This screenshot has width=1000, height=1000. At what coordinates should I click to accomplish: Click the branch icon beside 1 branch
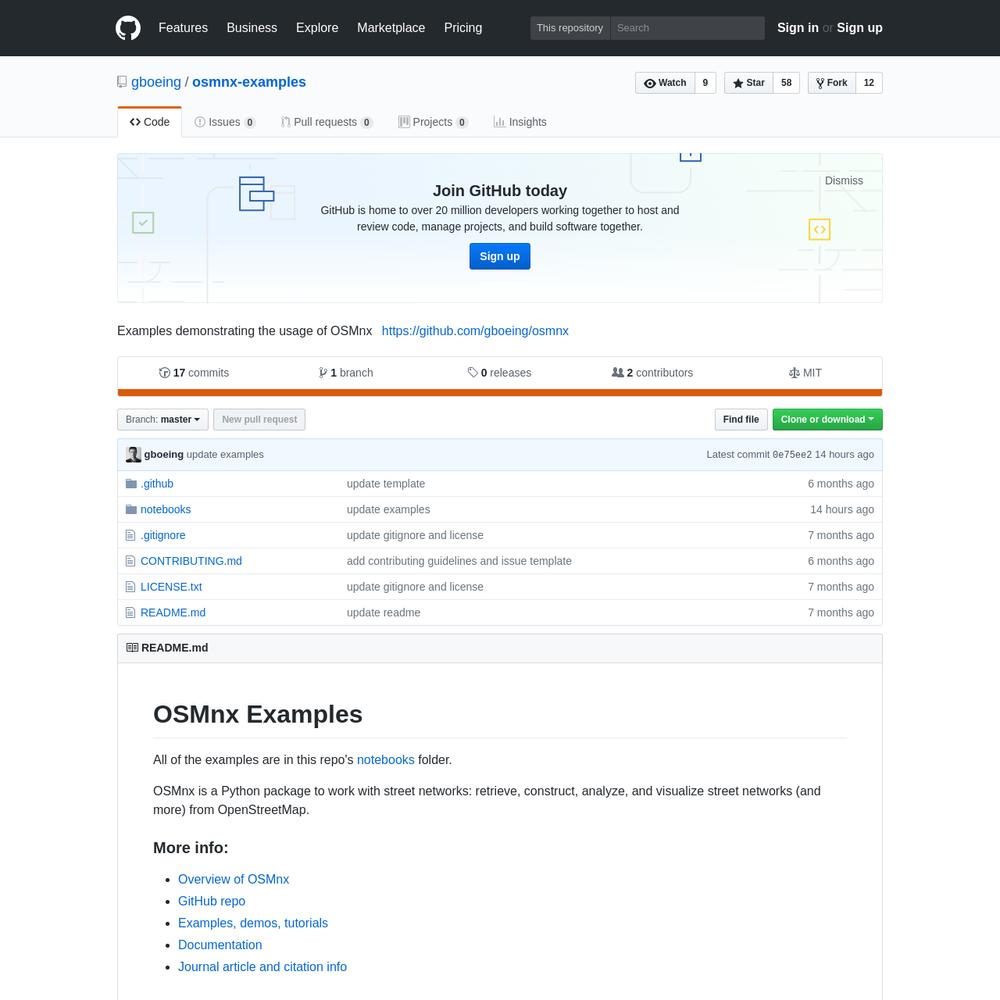pos(323,372)
